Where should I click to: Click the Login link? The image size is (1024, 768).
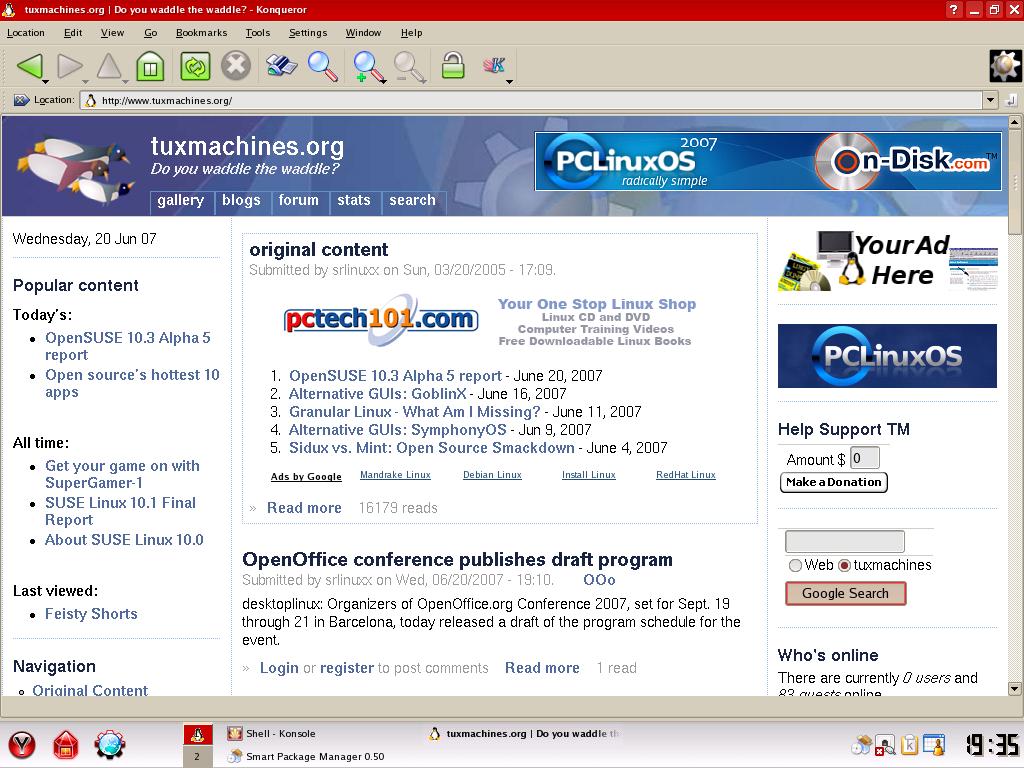[279, 668]
